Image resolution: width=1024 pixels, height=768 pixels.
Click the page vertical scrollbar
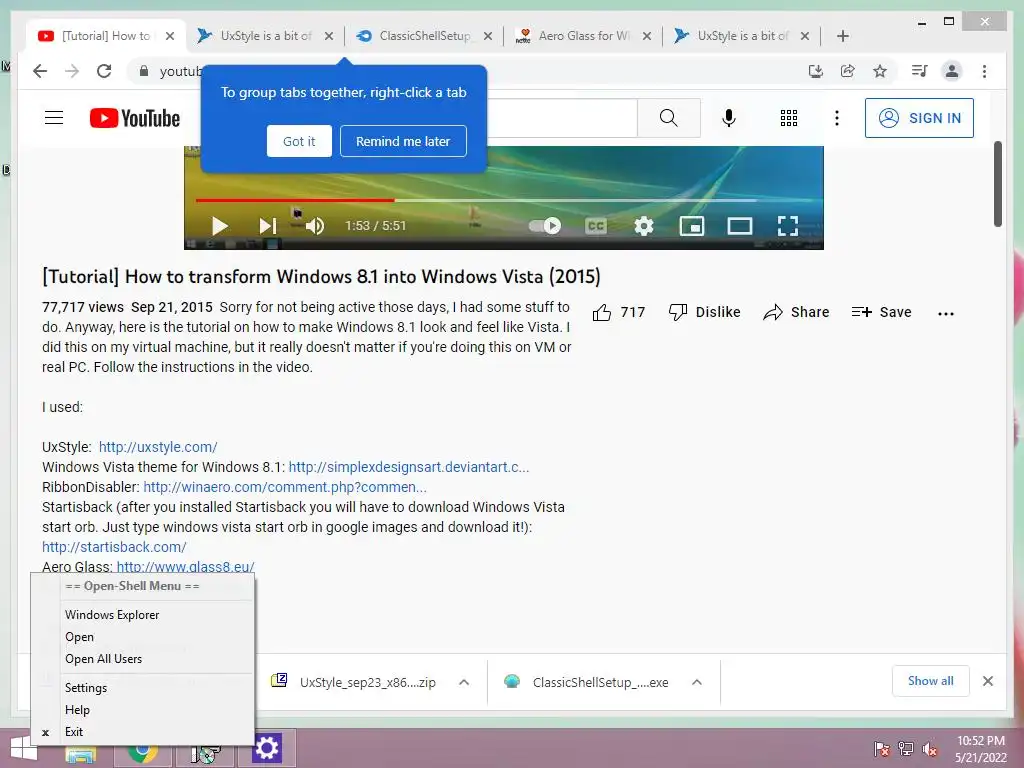click(997, 184)
